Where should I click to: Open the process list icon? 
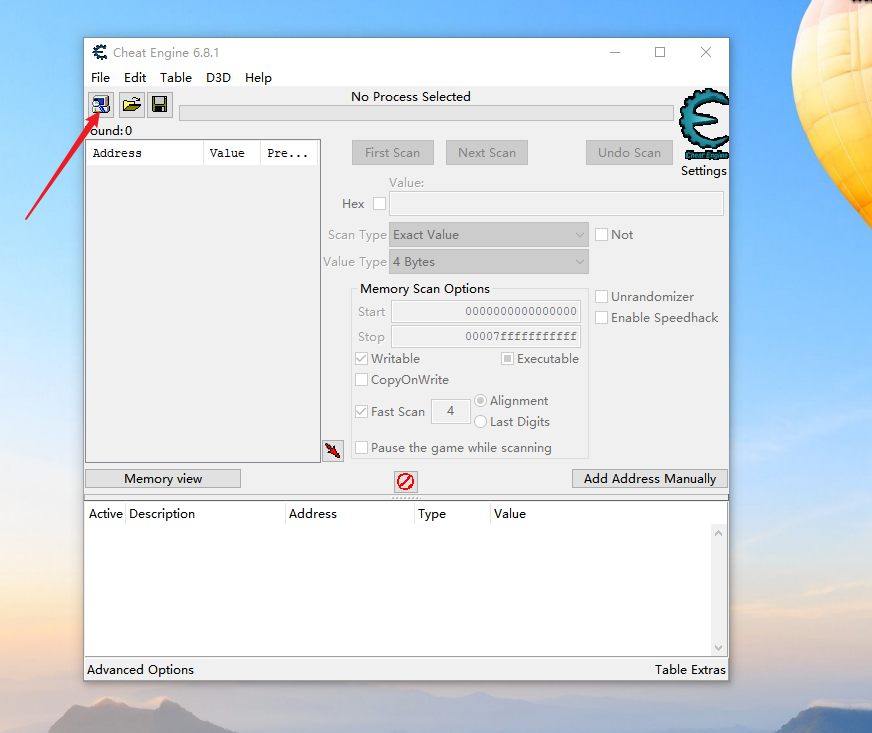[101, 105]
